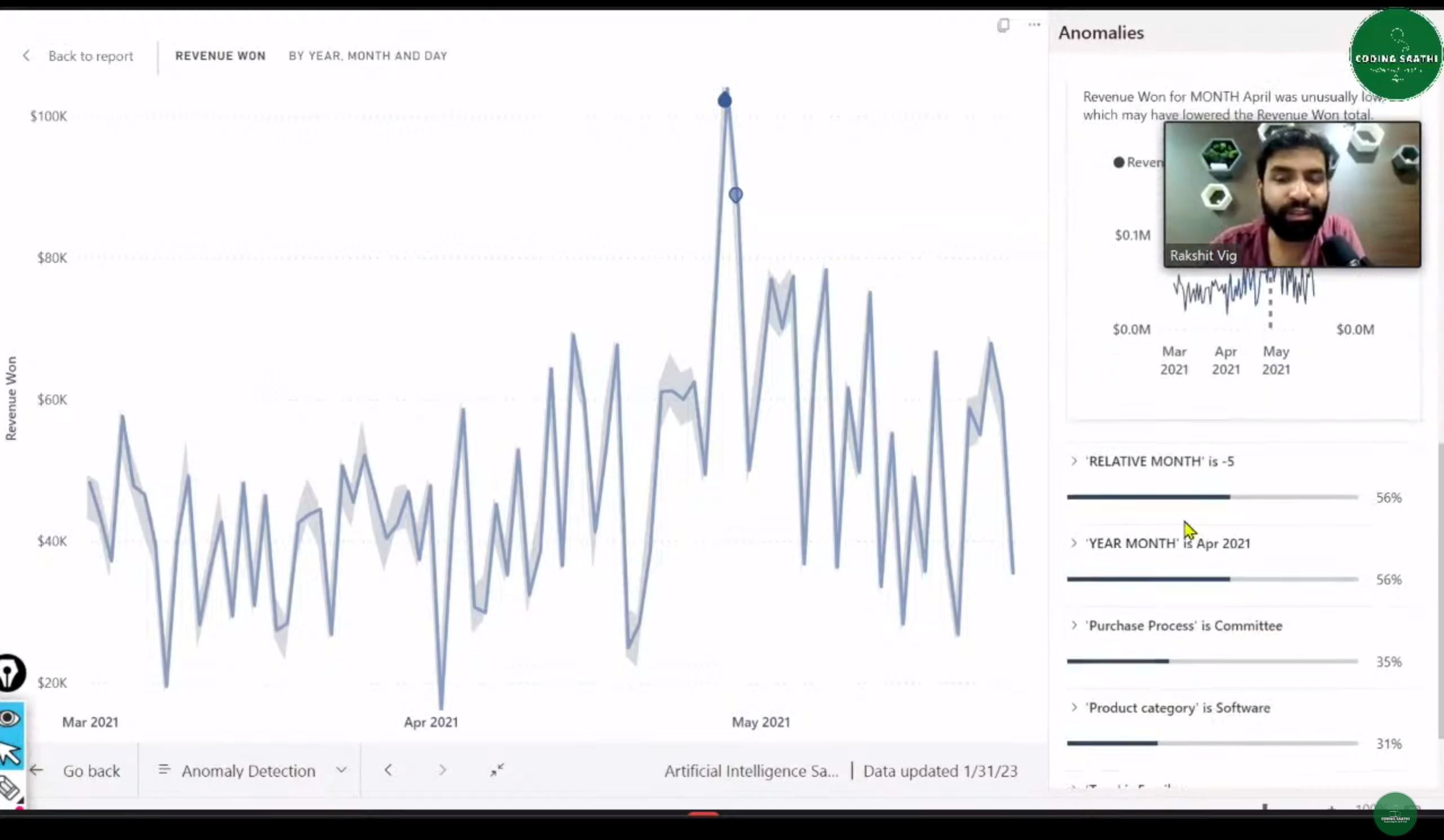Image resolution: width=1444 pixels, height=840 pixels.
Task: Select the cursor pointer annotation tool
Action: [x=10, y=753]
